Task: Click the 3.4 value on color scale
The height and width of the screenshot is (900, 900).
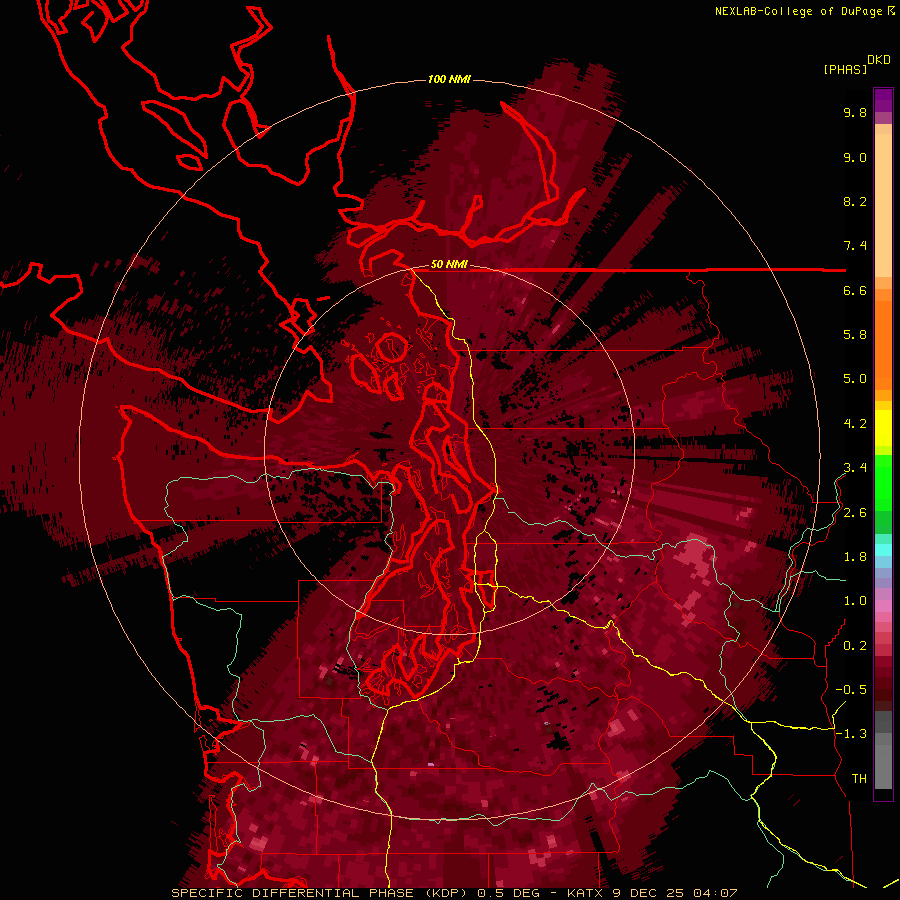Action: pyautogui.click(x=855, y=468)
